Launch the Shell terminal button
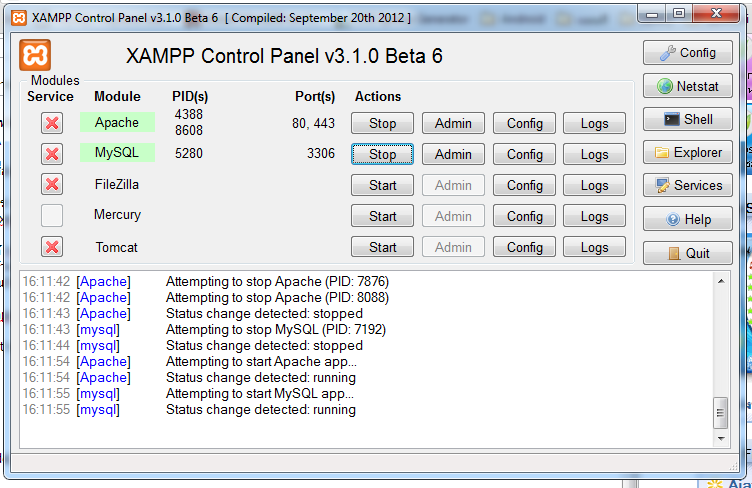This screenshot has width=752, height=488. pyautogui.click(x=688, y=119)
